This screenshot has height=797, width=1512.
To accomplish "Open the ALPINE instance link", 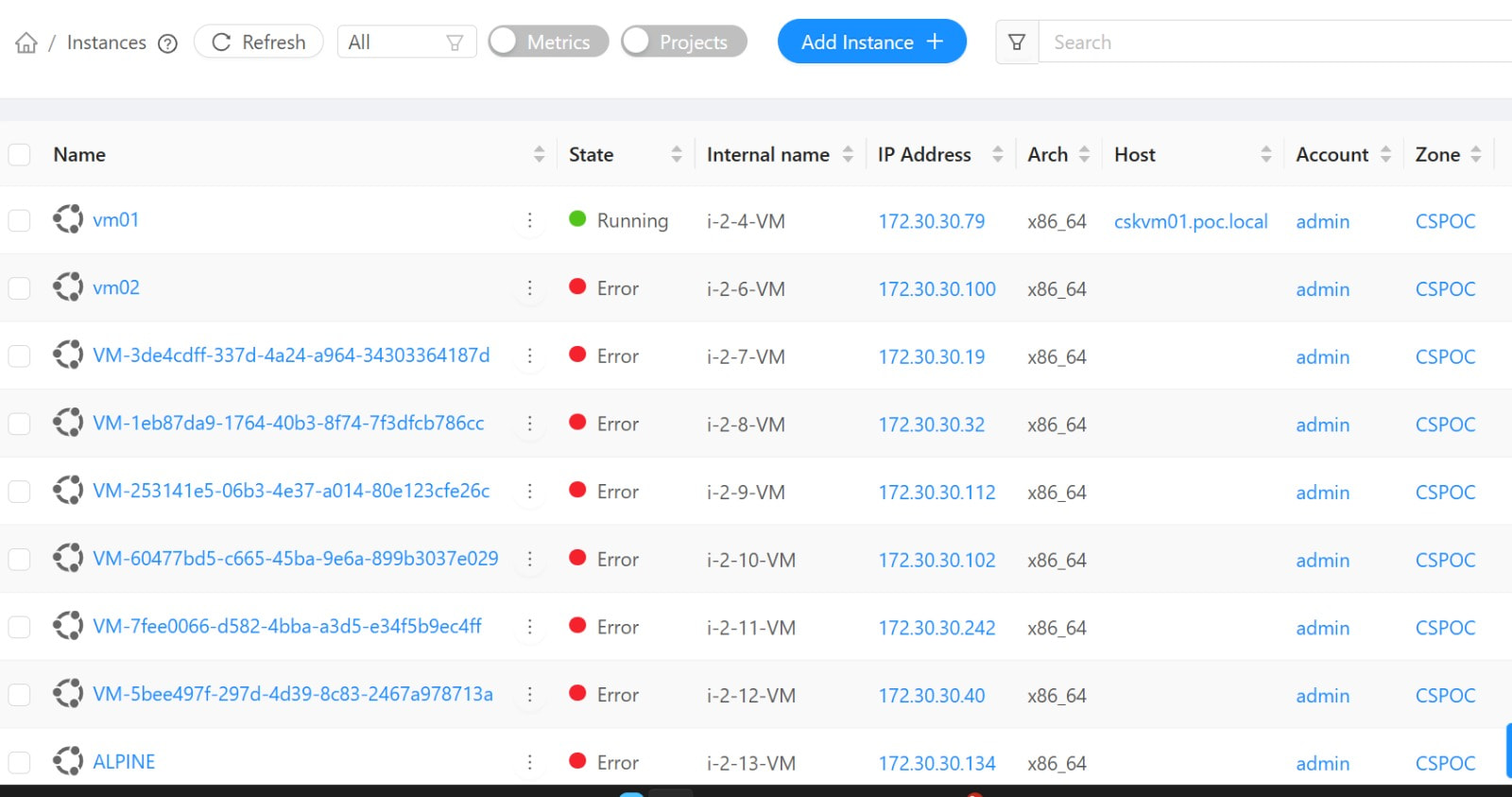I will pos(124,761).
